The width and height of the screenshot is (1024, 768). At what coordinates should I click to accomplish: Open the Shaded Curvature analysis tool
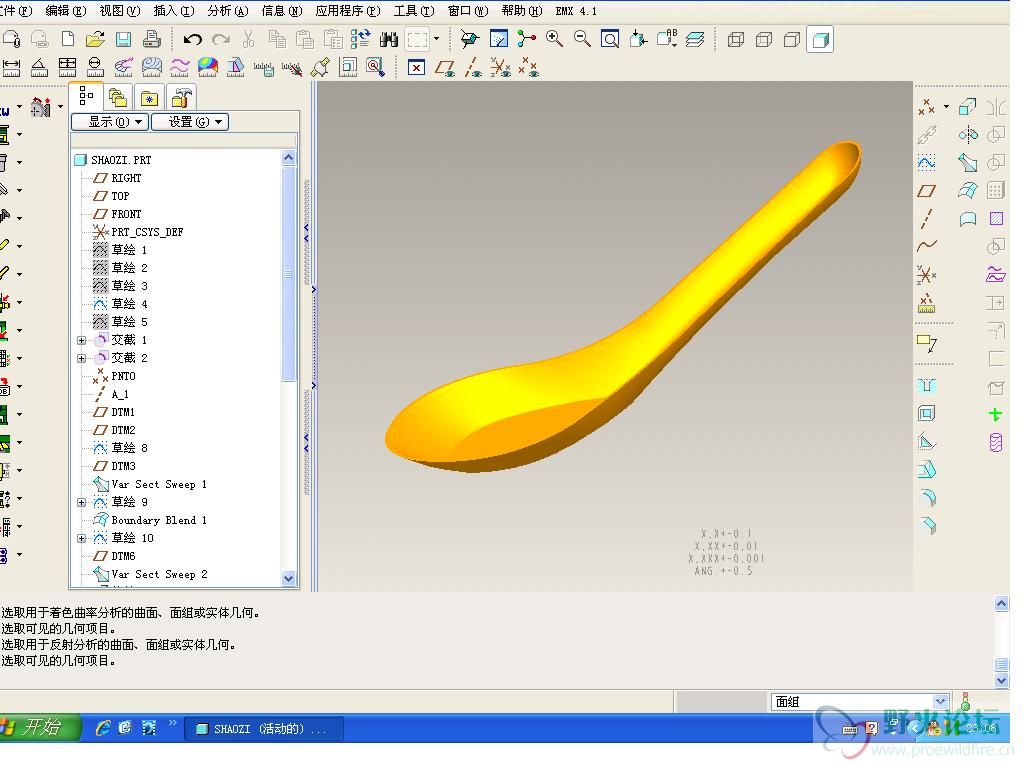point(208,67)
